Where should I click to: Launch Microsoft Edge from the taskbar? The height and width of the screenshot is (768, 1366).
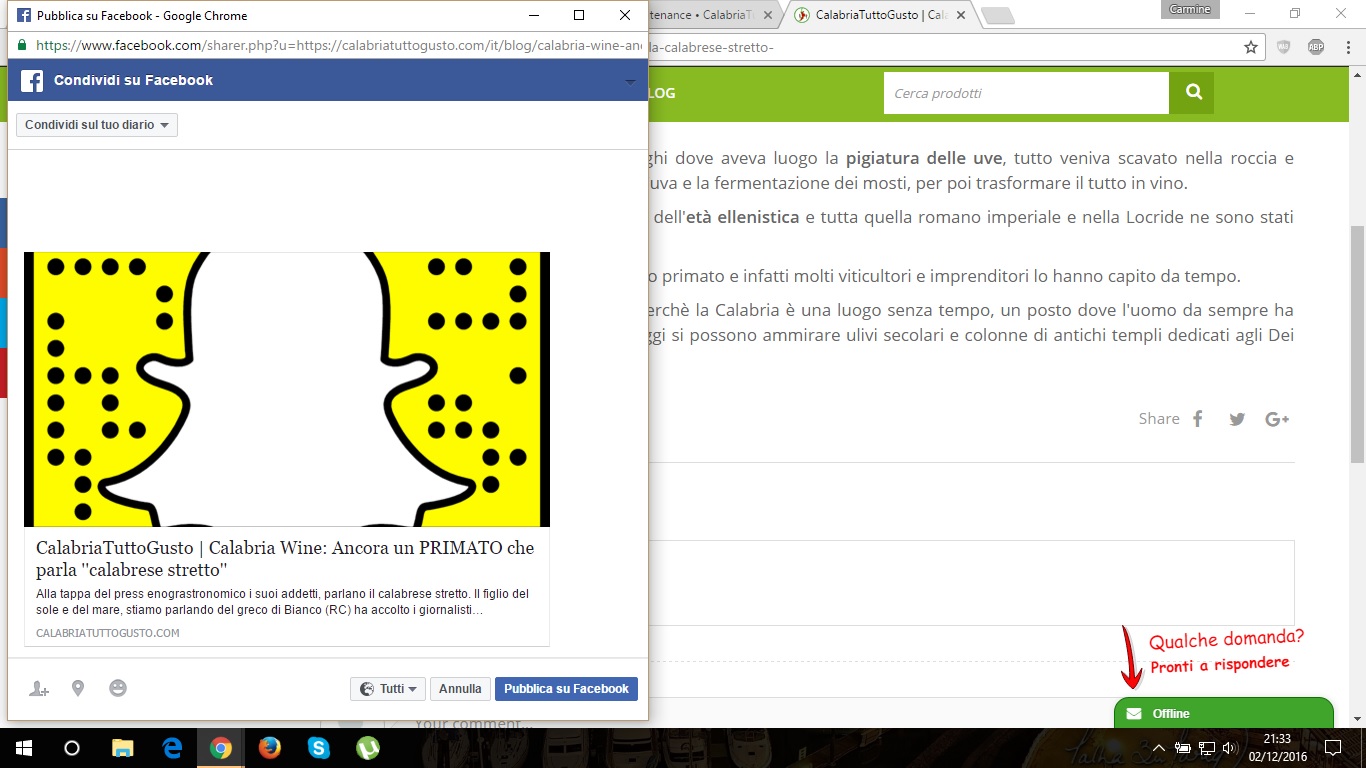172,748
